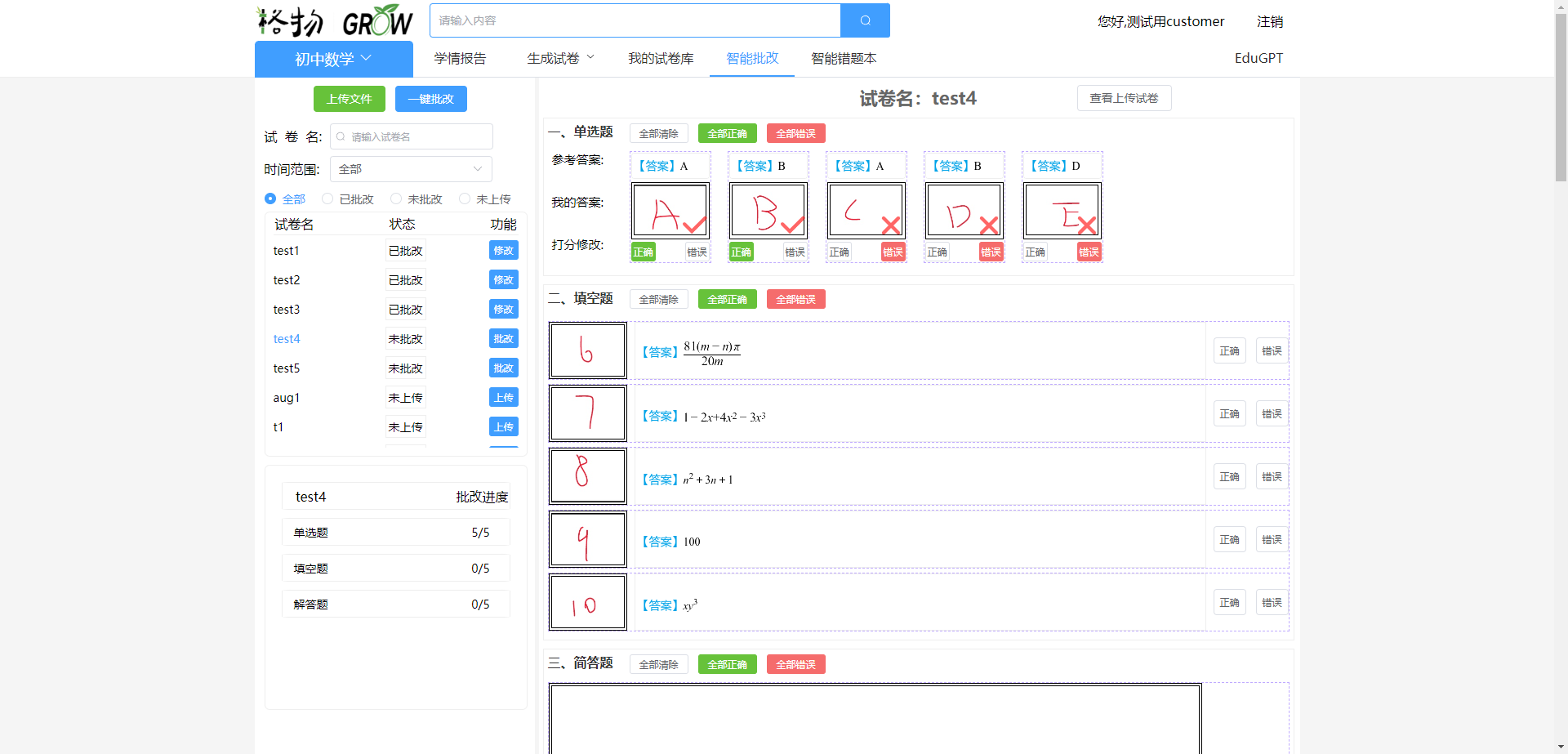Click 全部清除 in the 填空题 section
The image size is (1568, 754).
click(x=659, y=299)
